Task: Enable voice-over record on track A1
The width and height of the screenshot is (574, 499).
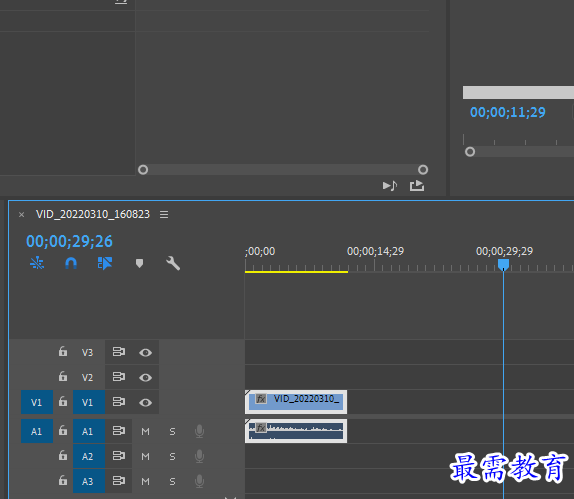Action: tap(200, 431)
